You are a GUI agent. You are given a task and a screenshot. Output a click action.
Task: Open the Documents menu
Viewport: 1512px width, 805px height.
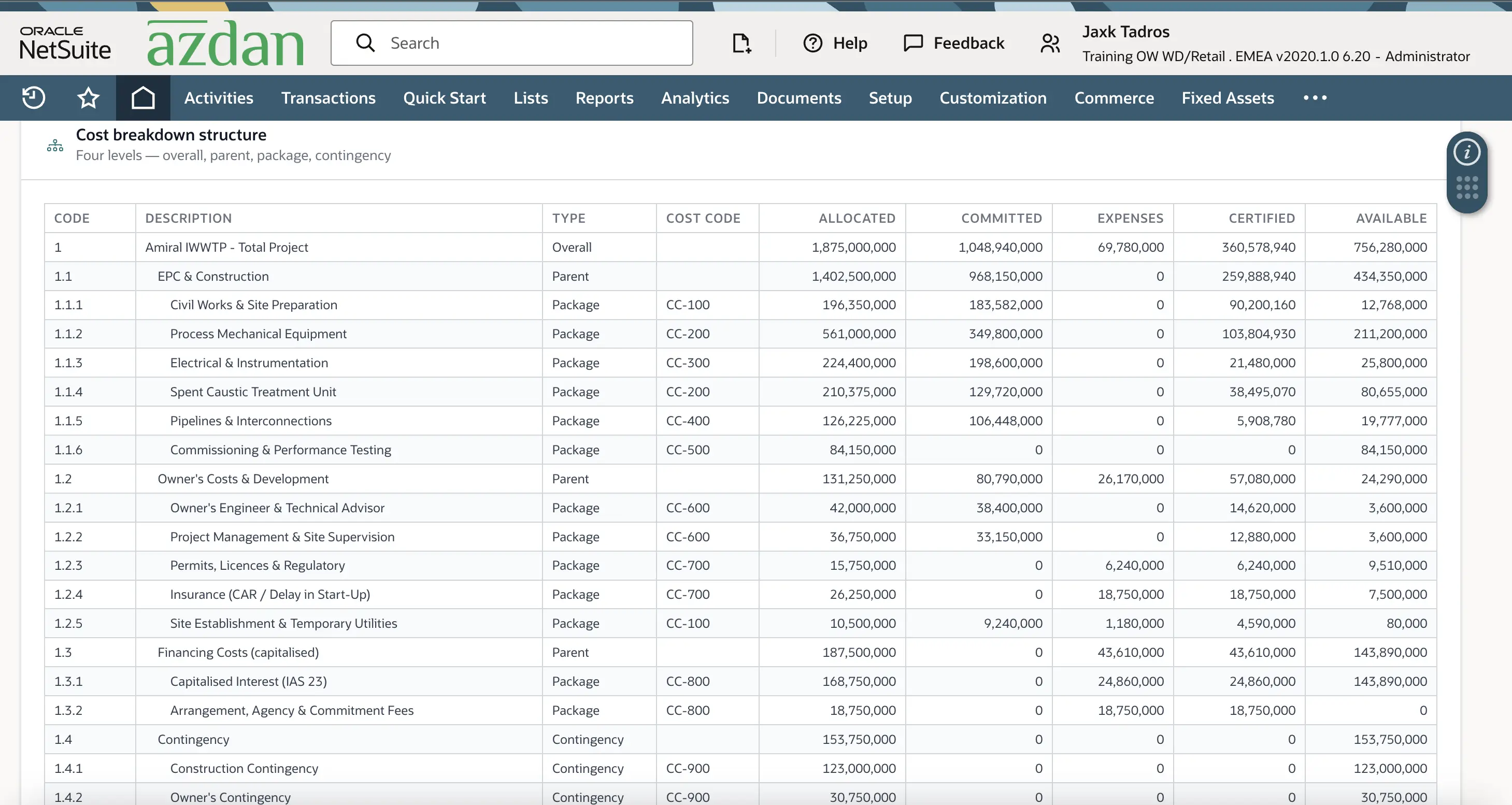pyautogui.click(x=799, y=98)
